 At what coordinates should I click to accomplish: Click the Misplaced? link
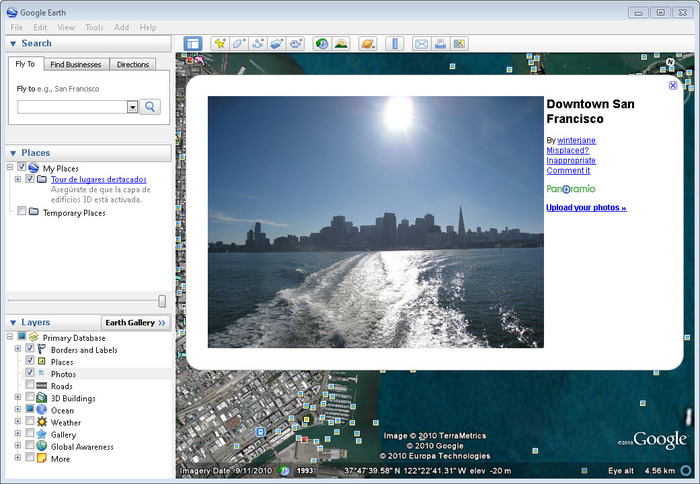tap(567, 150)
